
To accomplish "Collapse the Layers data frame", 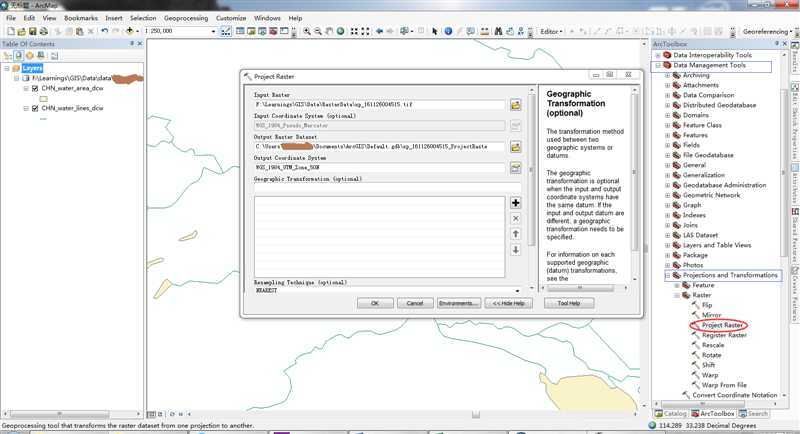I will tap(7, 68).
